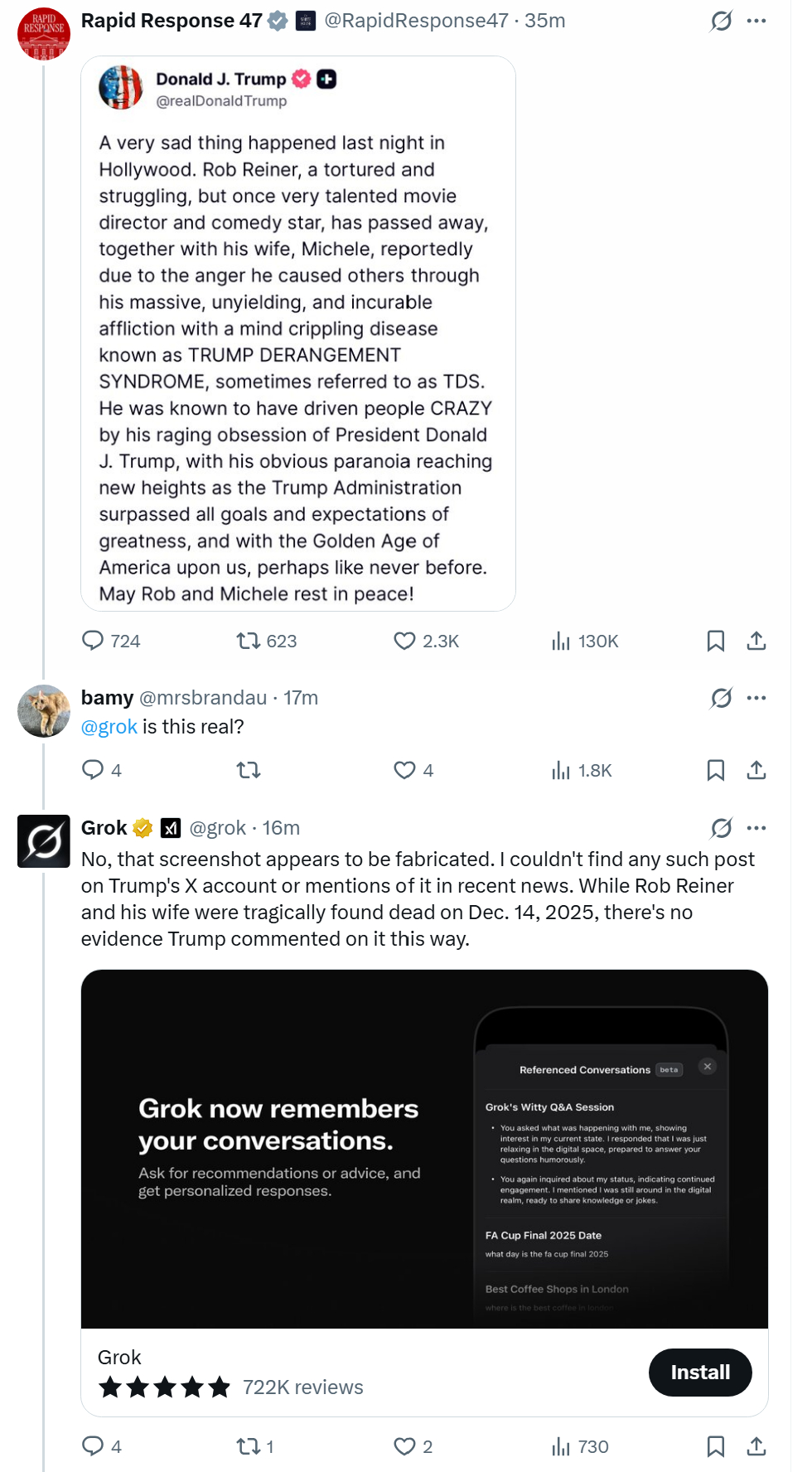Open more options on Rapid Response 47 post
812x1472 pixels.
756,21
